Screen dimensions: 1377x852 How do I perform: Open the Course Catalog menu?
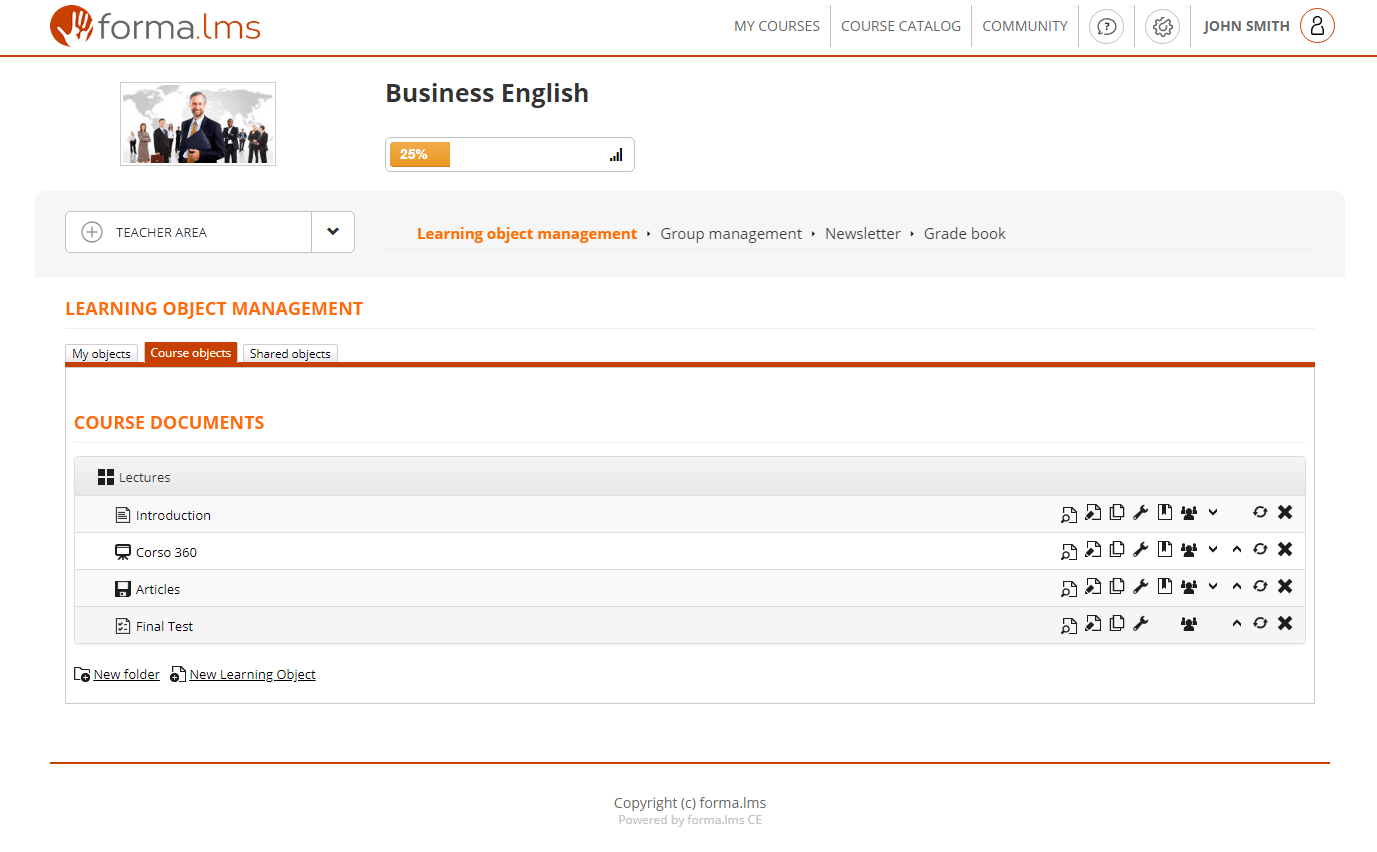coord(900,26)
